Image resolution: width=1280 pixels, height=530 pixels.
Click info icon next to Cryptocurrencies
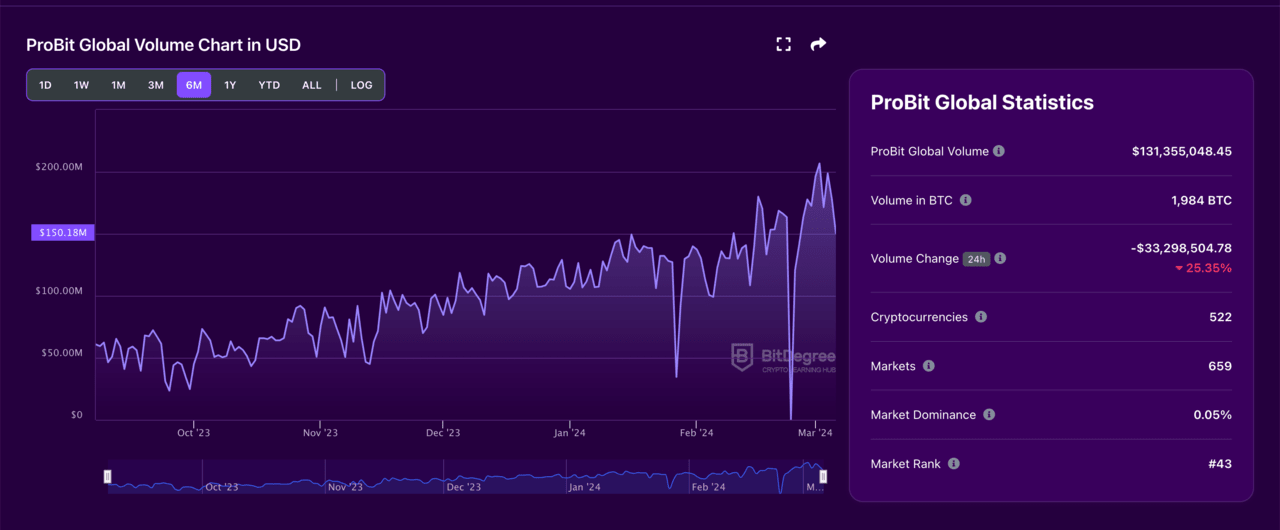point(981,317)
